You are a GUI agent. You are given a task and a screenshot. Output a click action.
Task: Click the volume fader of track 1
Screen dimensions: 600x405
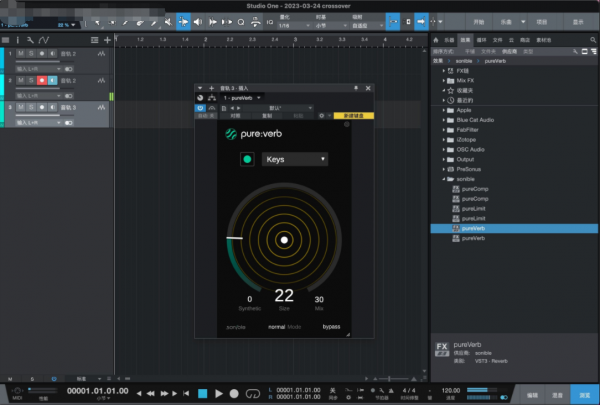click(44, 61)
